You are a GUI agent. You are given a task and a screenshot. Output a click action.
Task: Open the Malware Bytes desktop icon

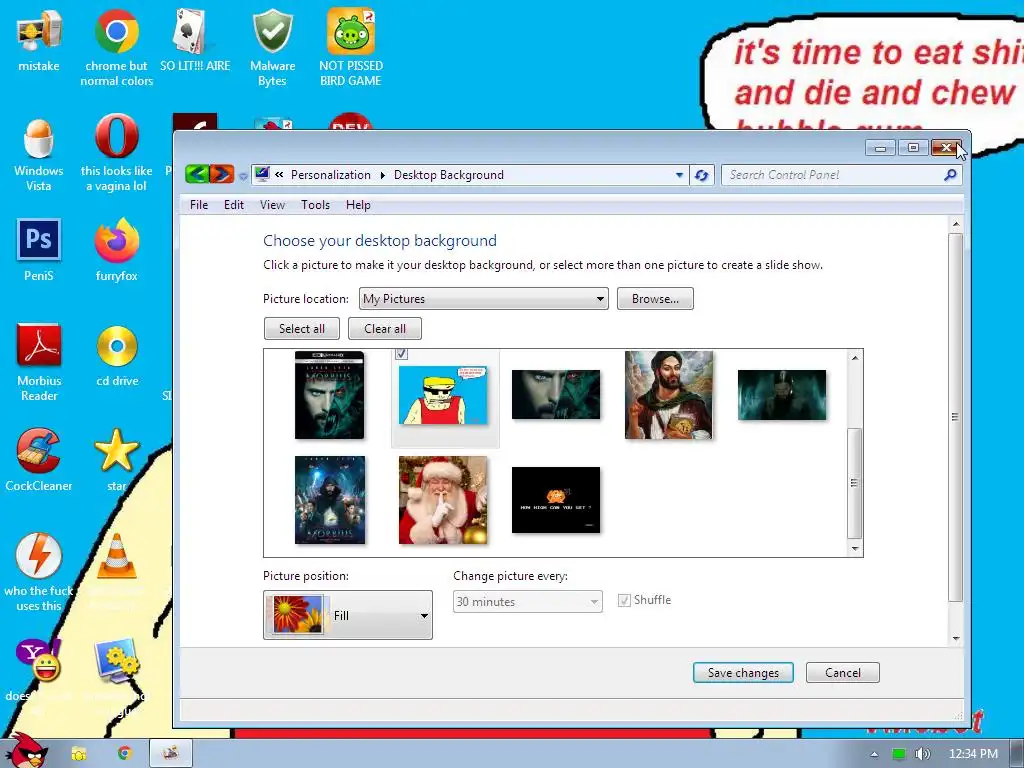272,31
